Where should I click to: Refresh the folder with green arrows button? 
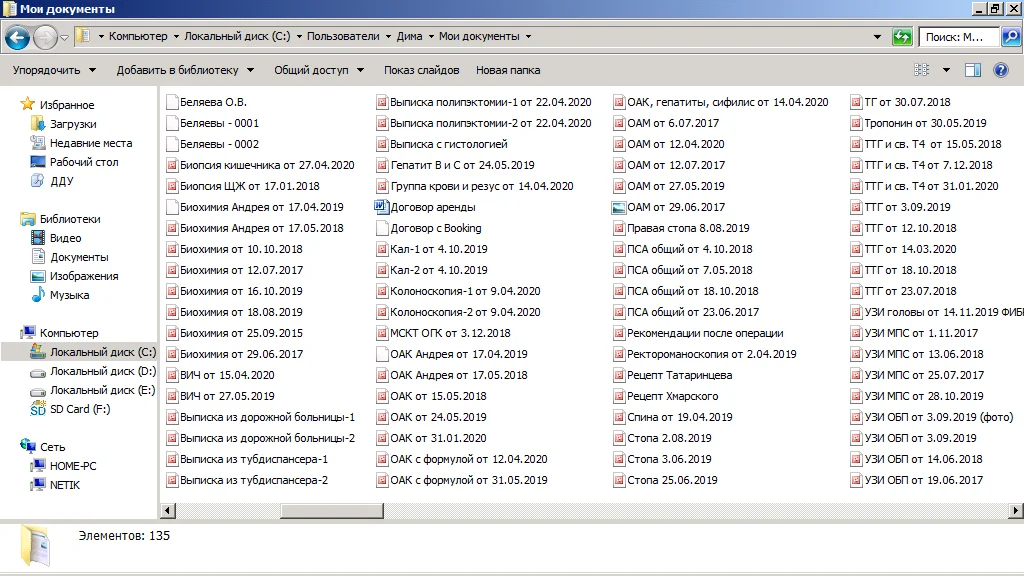[x=902, y=37]
